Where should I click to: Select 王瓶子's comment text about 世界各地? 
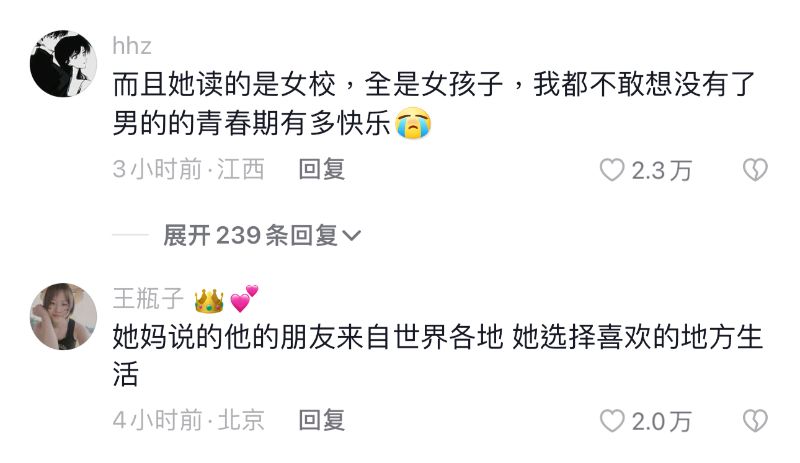[437, 356]
